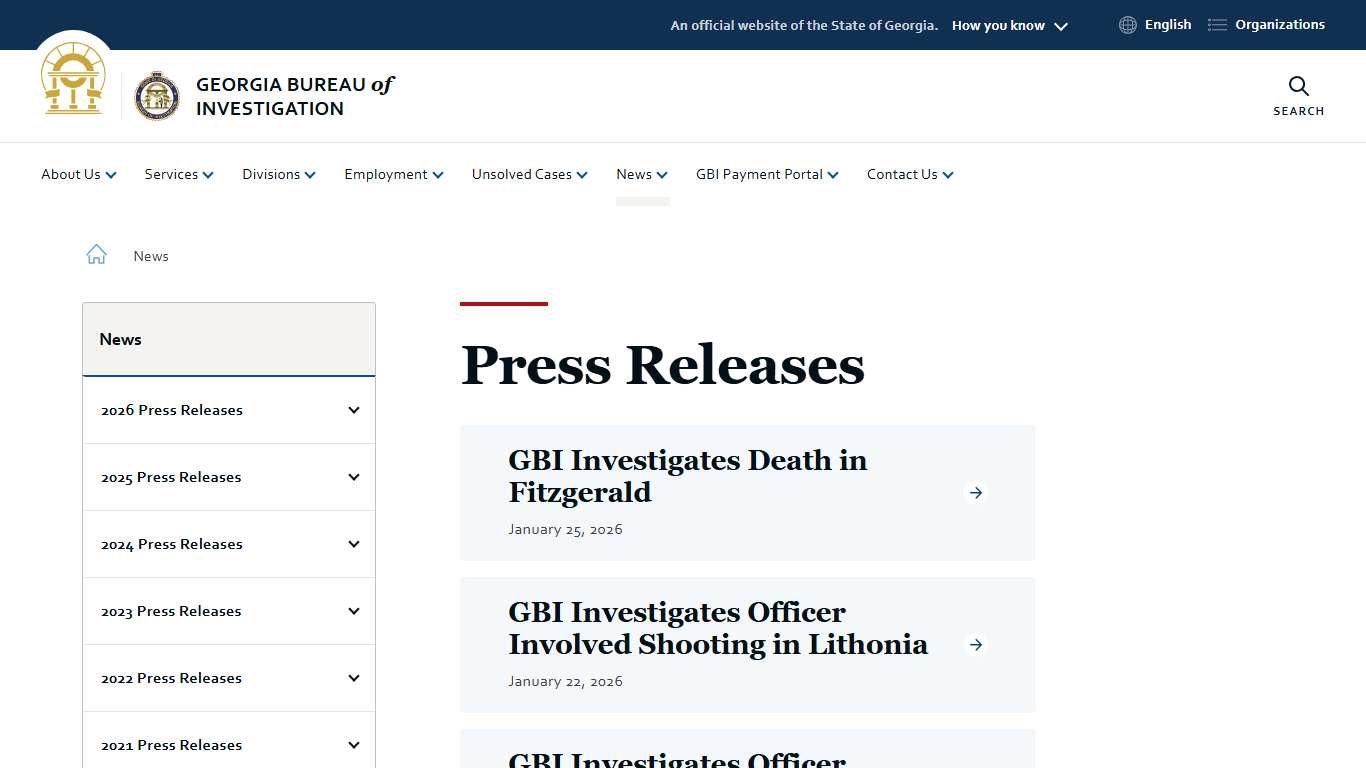The width and height of the screenshot is (1366, 768).
Task: Click the globe icon beside English
Action: (1127, 24)
